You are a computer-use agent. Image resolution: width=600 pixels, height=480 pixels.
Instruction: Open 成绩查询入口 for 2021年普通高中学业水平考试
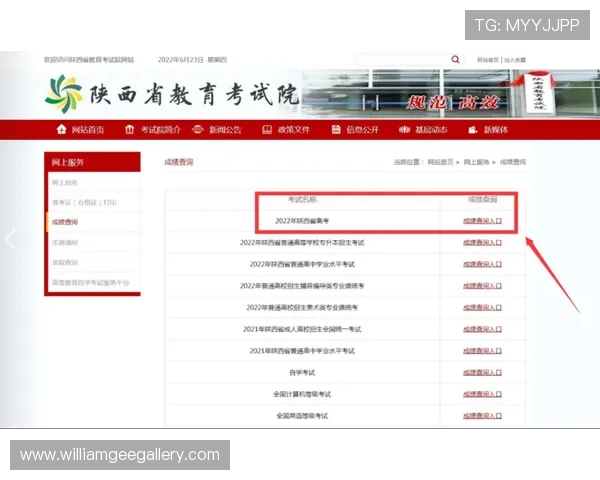coord(482,351)
